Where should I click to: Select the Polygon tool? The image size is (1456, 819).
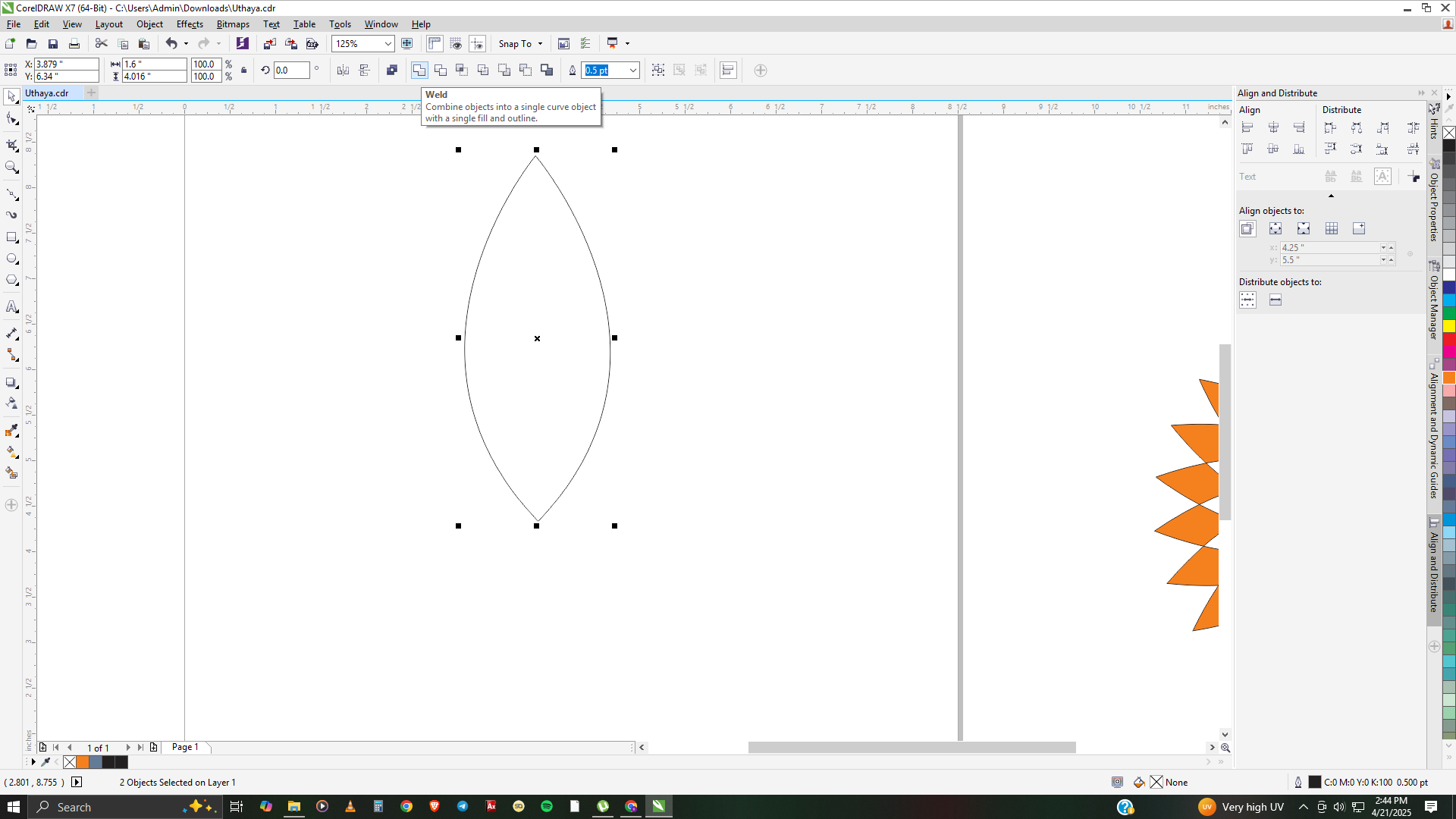click(11, 280)
